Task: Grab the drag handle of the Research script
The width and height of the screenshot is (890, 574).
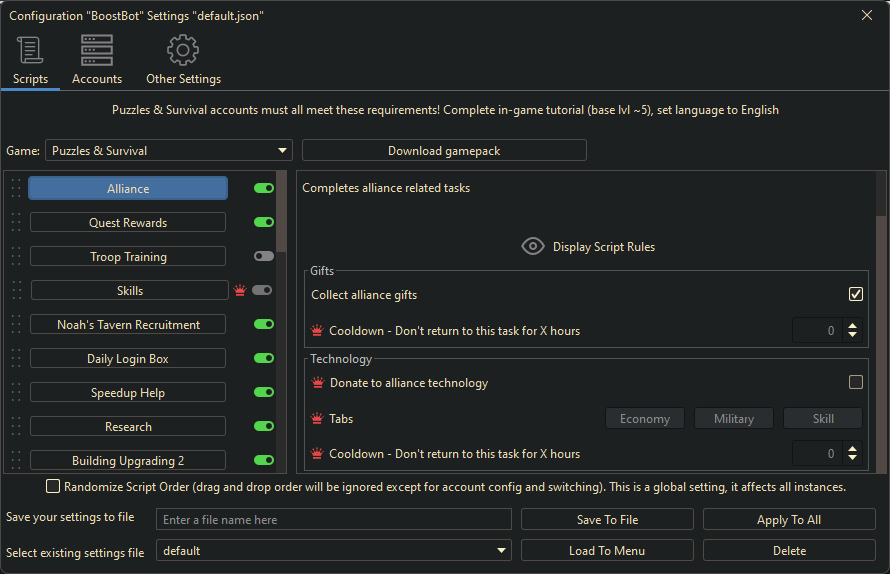Action: 16,426
